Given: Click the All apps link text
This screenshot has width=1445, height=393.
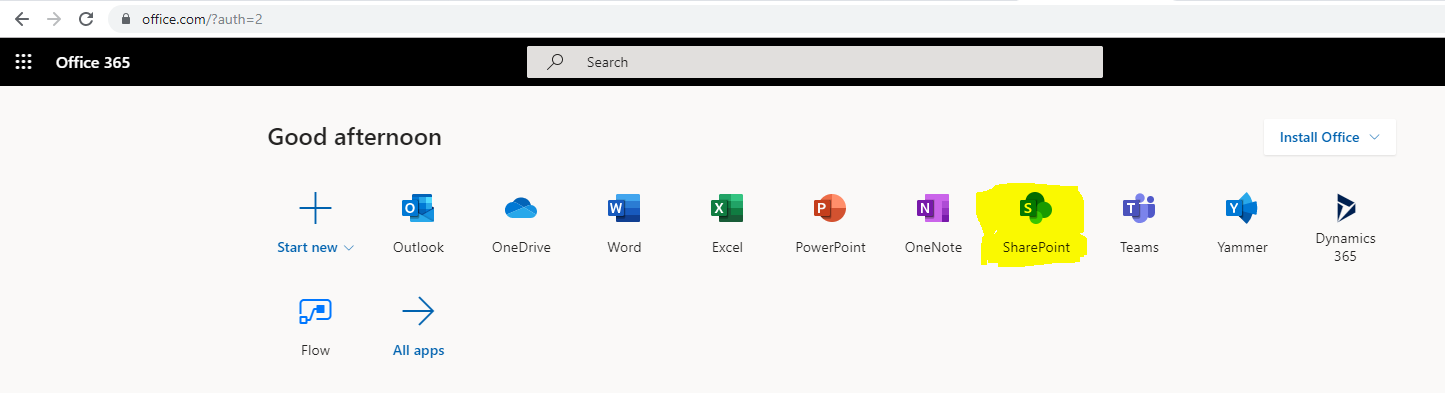Looking at the screenshot, I should click(418, 350).
